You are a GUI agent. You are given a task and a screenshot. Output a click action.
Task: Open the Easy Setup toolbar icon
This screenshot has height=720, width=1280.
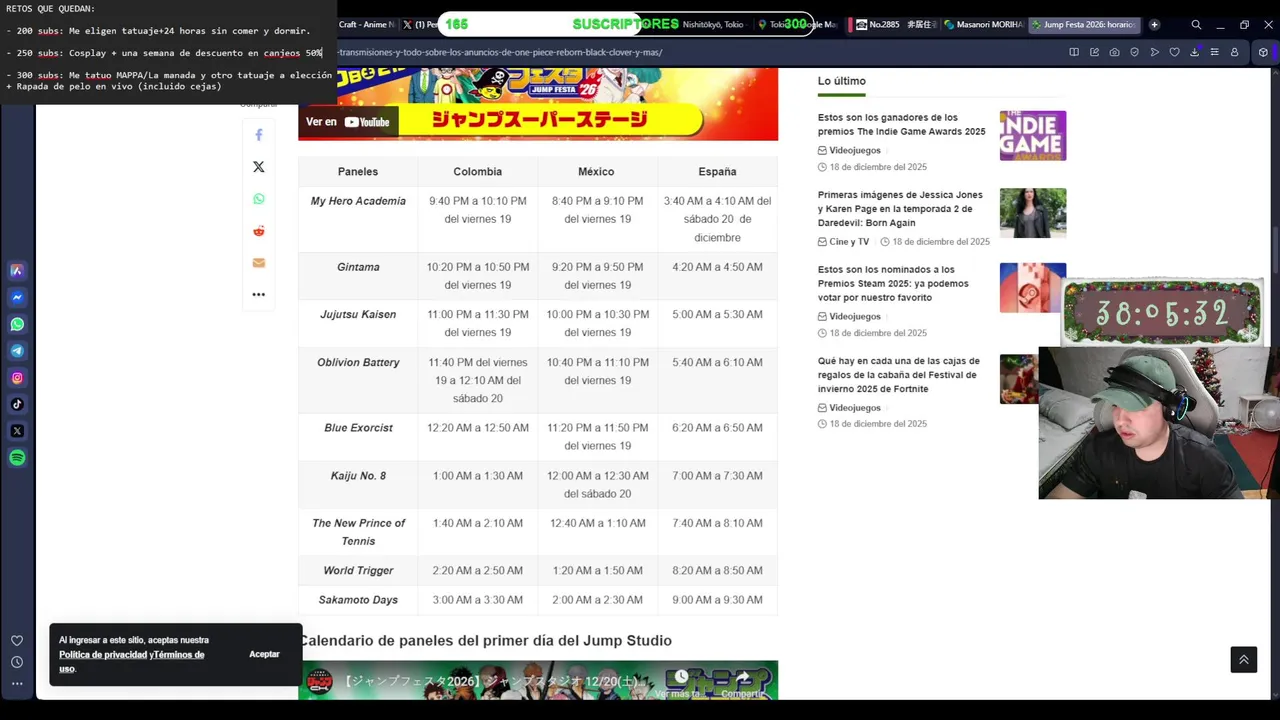1214,52
